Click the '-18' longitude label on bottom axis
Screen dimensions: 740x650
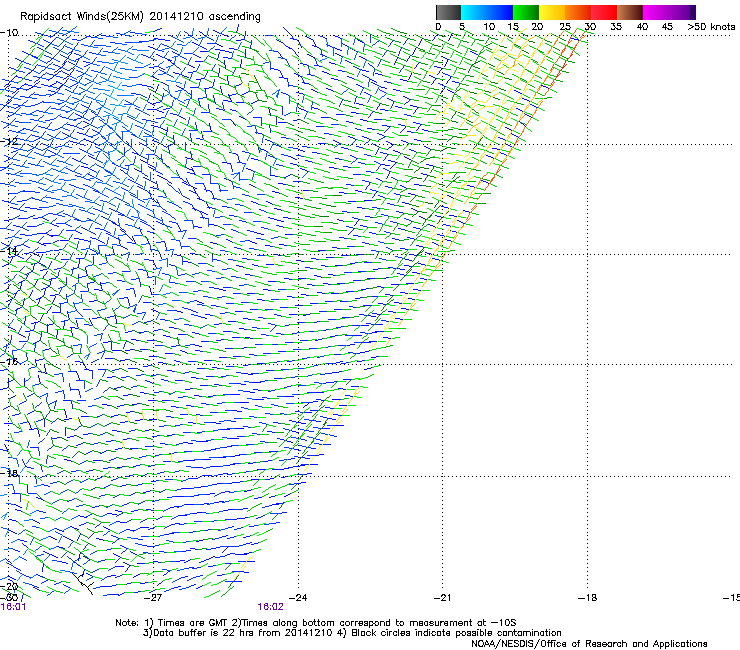(587, 598)
